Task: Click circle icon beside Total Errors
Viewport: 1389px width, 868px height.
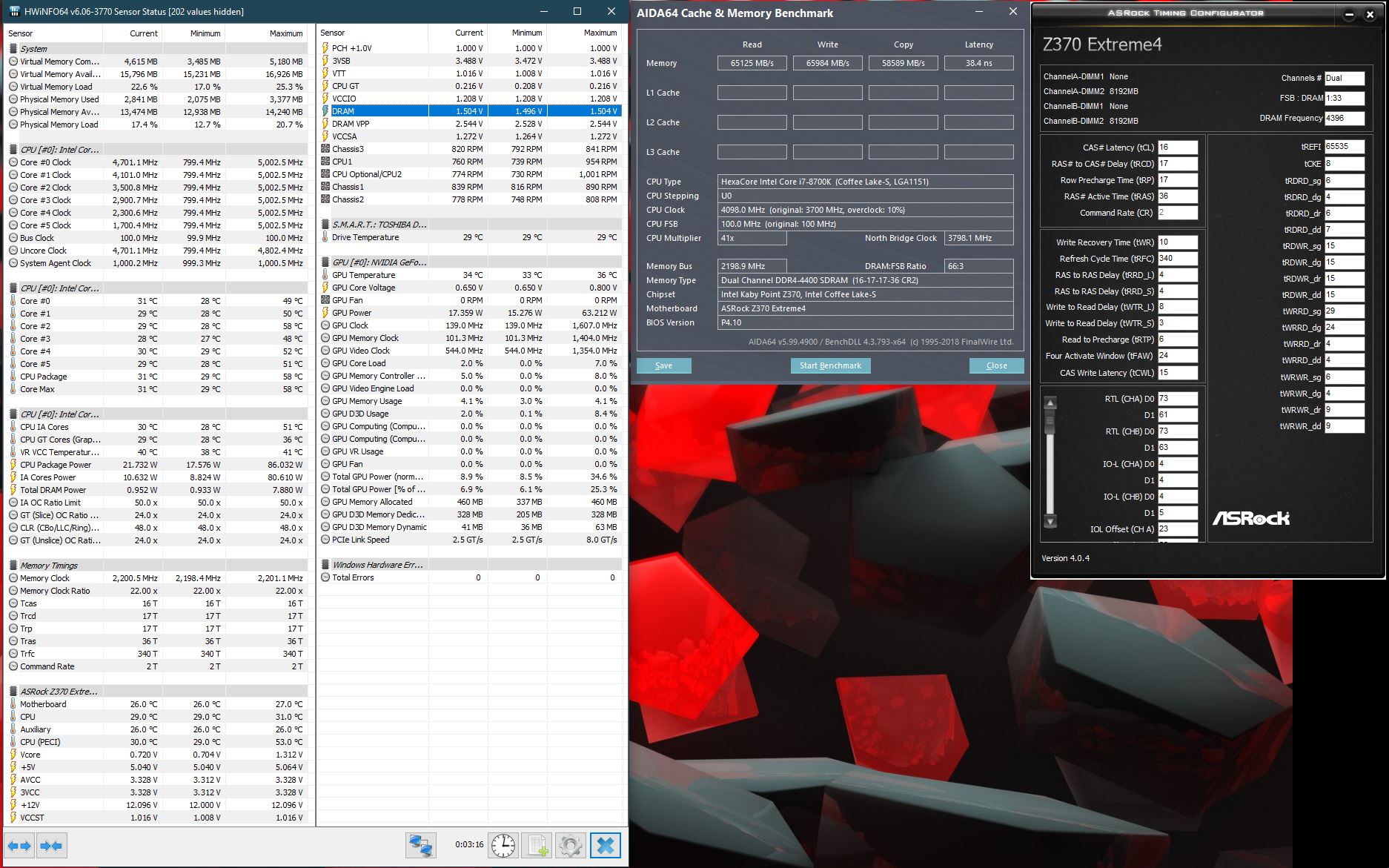Action: click(x=325, y=577)
